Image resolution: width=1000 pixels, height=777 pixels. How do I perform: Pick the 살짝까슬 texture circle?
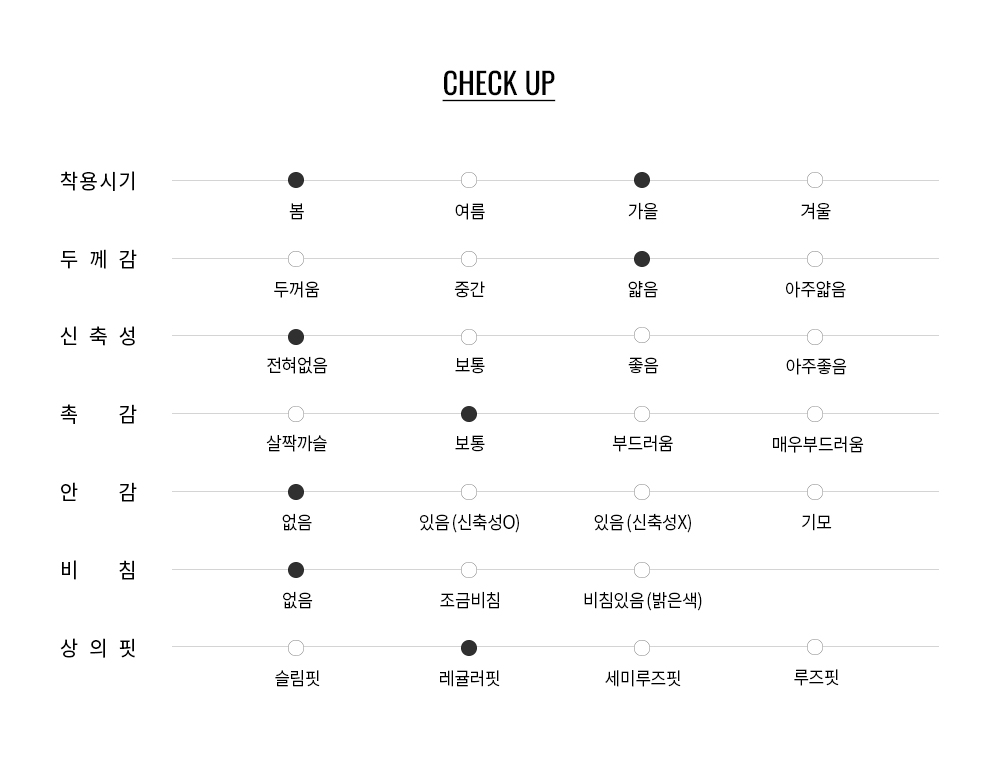[296, 414]
